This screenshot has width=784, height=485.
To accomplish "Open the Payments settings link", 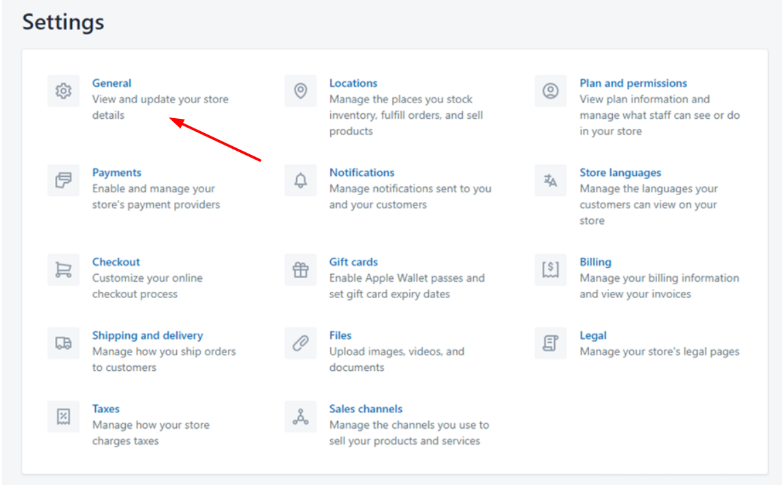I will [116, 172].
